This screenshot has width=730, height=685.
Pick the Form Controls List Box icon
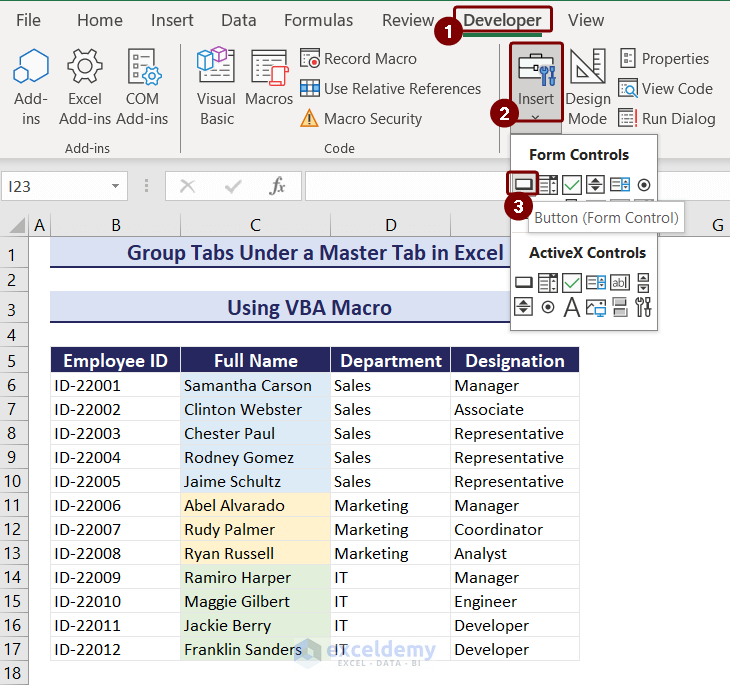point(619,184)
